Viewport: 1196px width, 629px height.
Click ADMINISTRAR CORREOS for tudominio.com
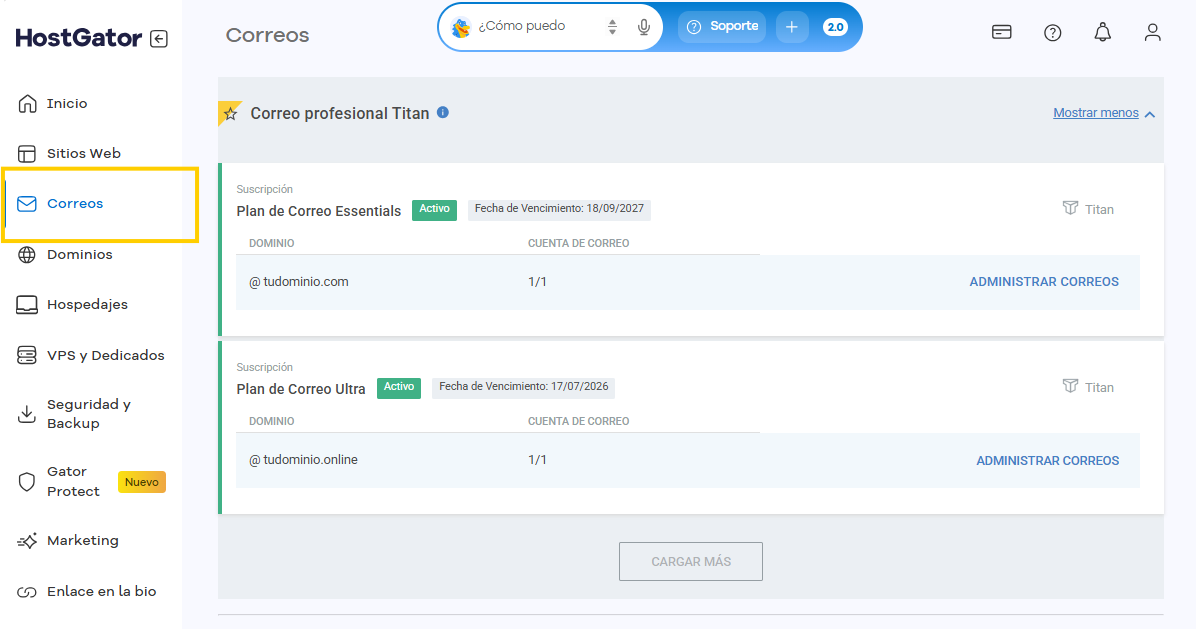point(1043,282)
